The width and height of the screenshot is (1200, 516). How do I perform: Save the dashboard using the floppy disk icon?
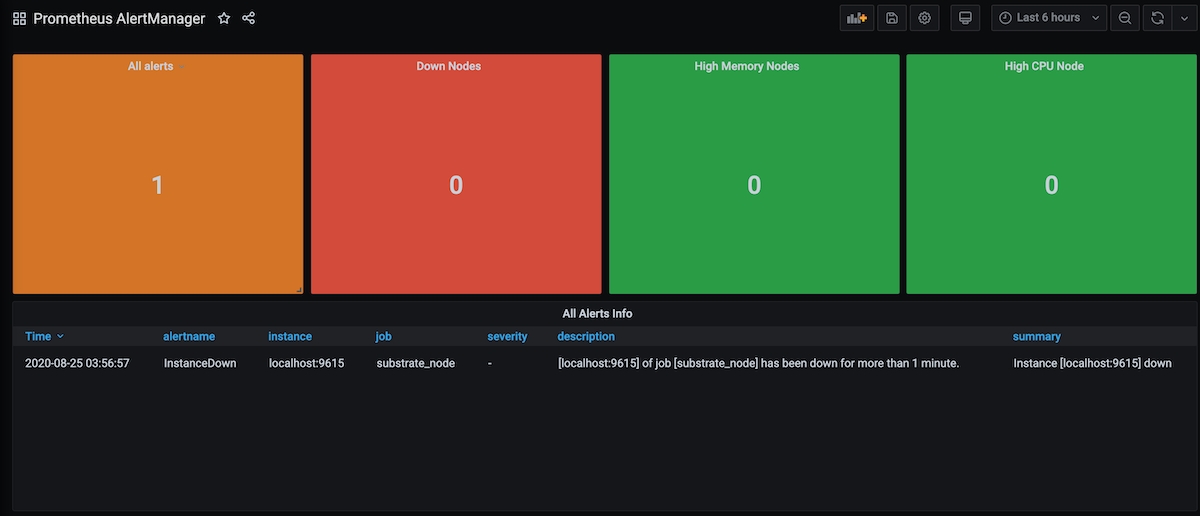(891, 18)
